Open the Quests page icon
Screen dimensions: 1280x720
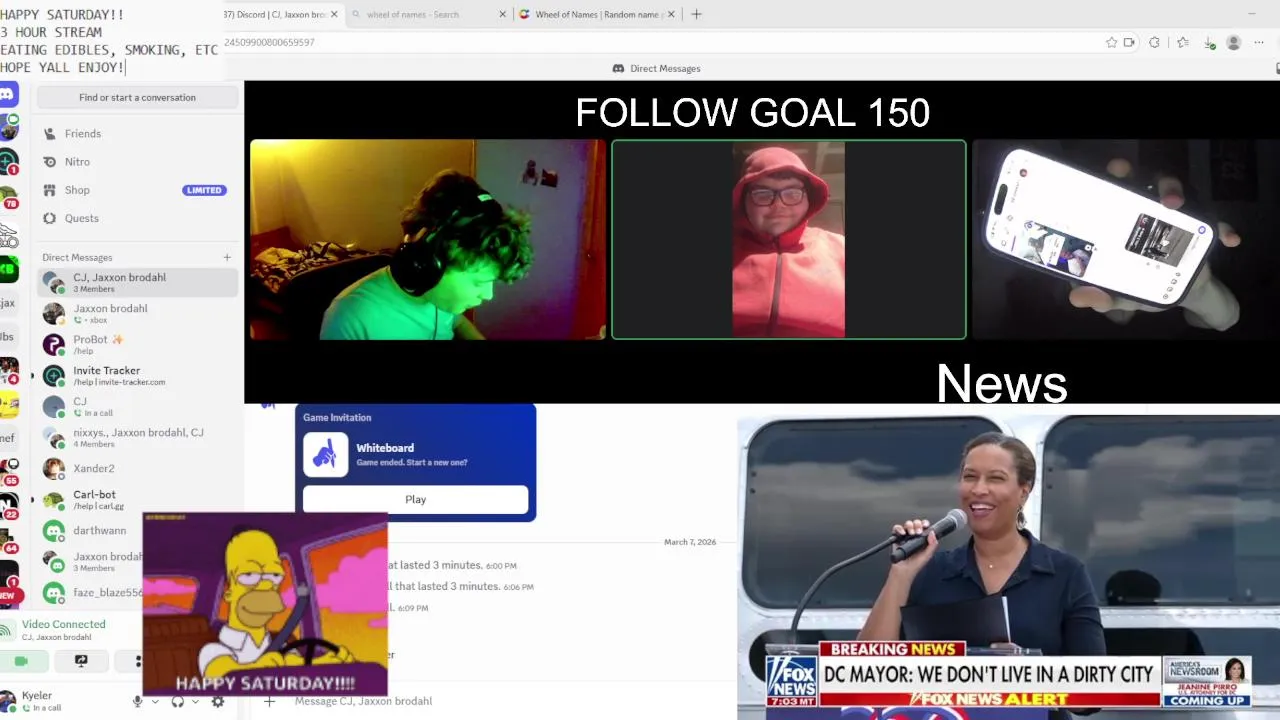pyautogui.click(x=49, y=218)
